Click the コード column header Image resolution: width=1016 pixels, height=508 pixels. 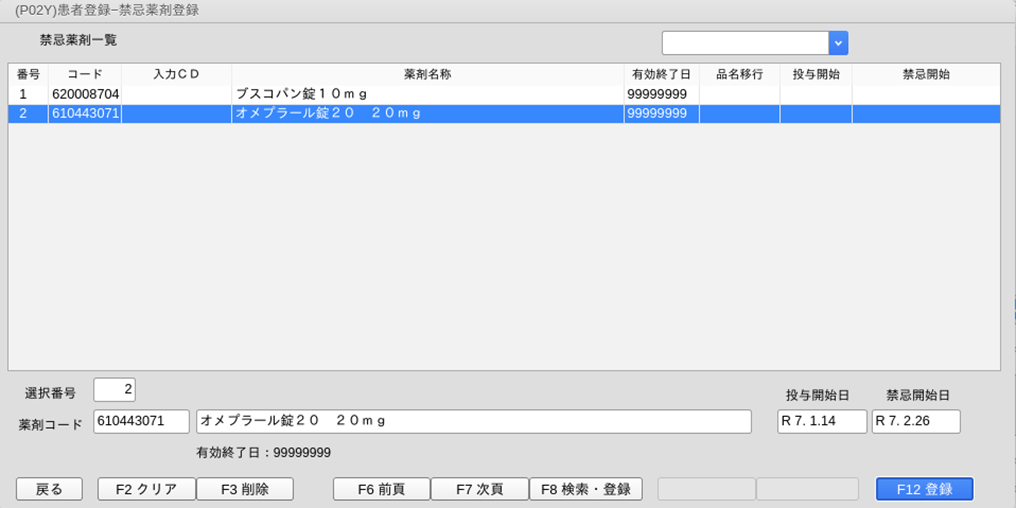pyautogui.click(x=84, y=74)
